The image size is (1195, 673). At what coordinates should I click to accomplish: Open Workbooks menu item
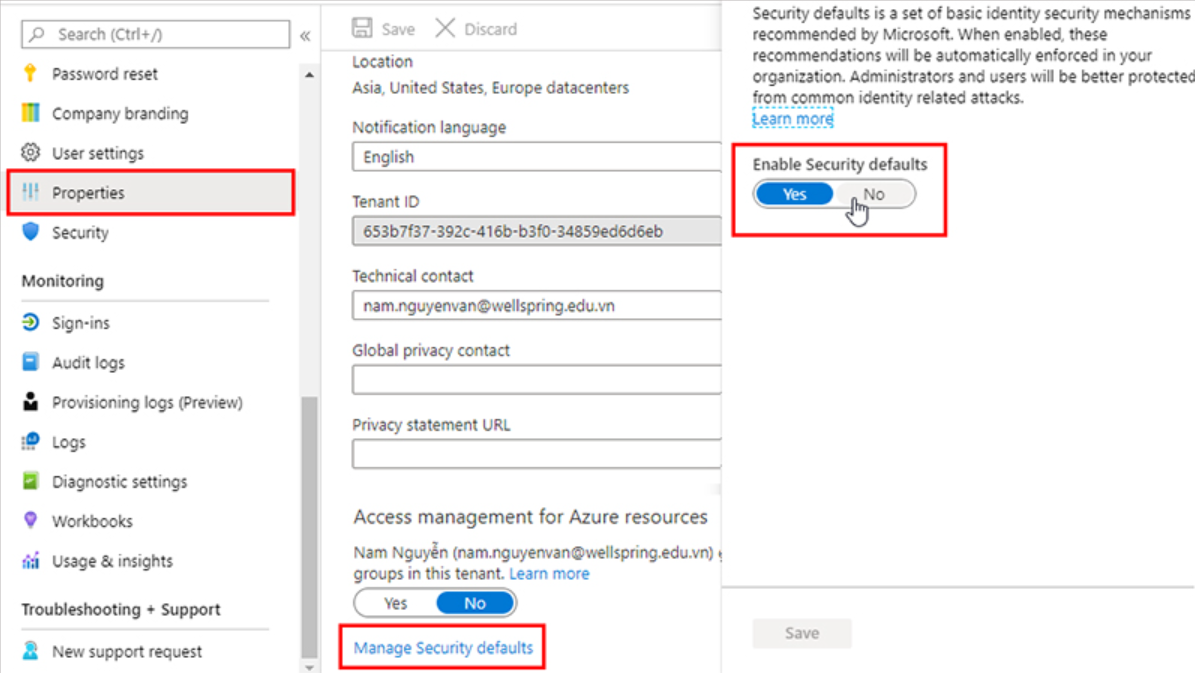[92, 521]
